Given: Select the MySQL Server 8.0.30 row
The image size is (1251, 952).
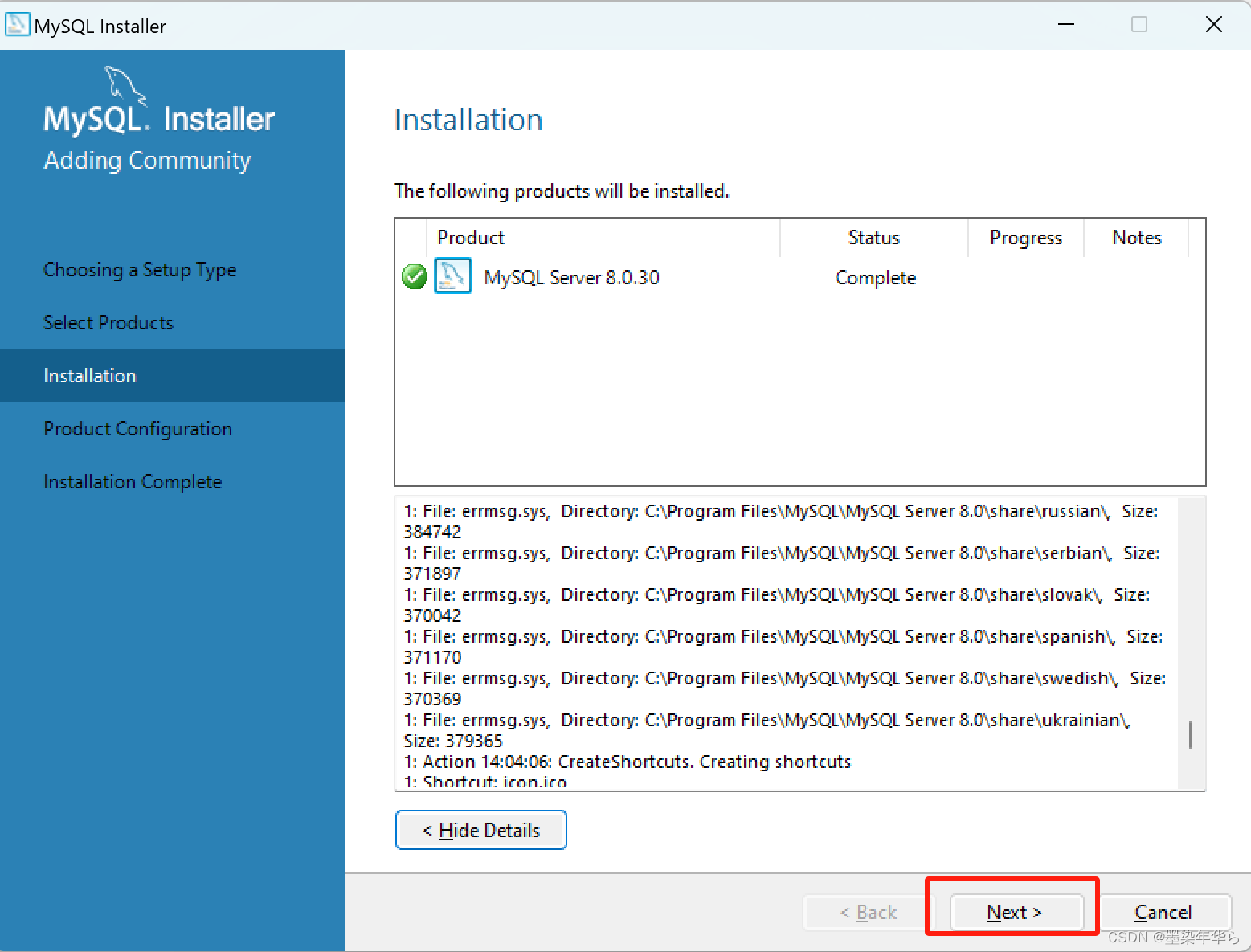Looking at the screenshot, I should pyautogui.click(x=799, y=277).
